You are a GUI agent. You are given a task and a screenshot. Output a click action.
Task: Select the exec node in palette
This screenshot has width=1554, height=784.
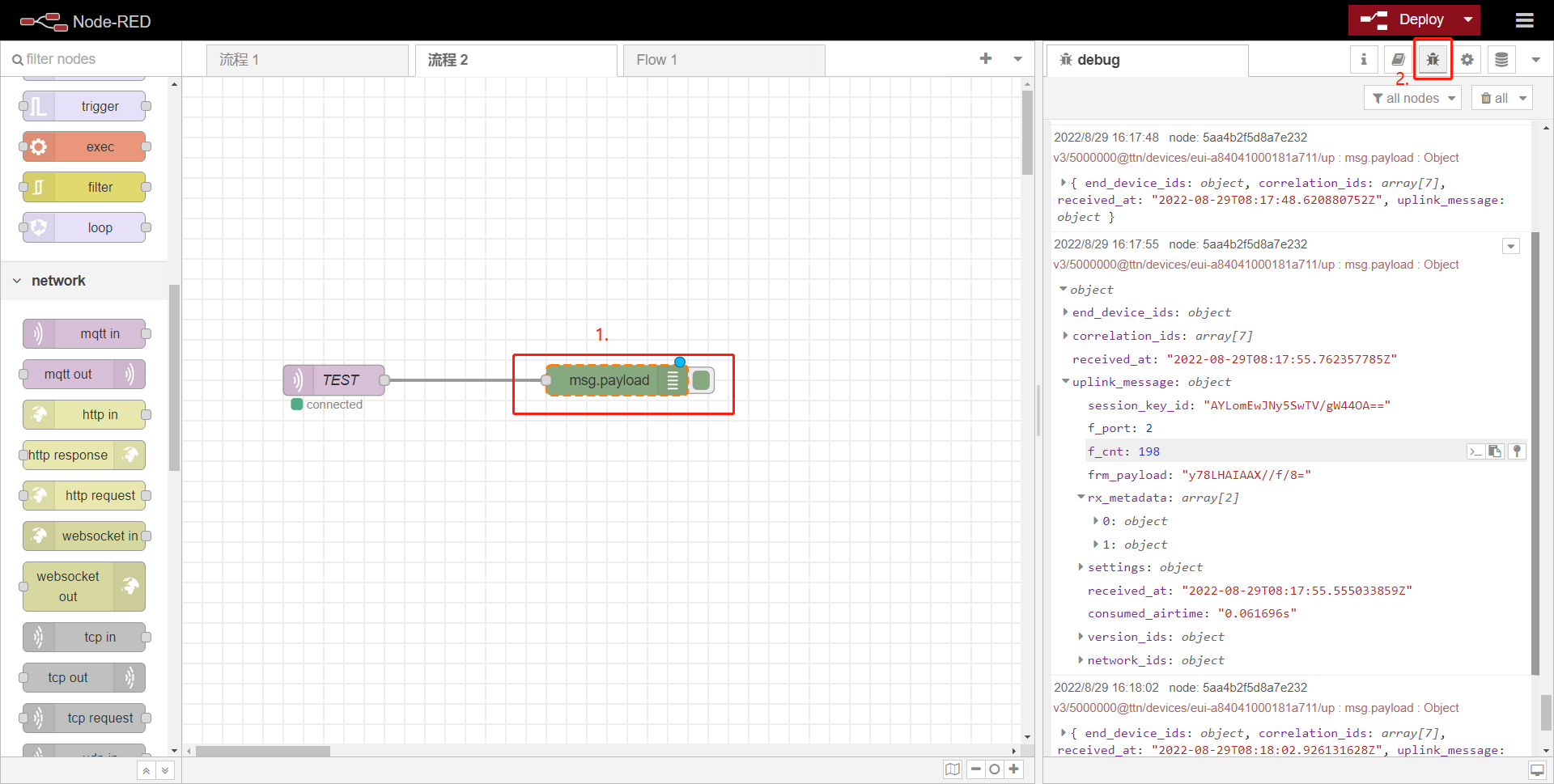click(x=84, y=146)
